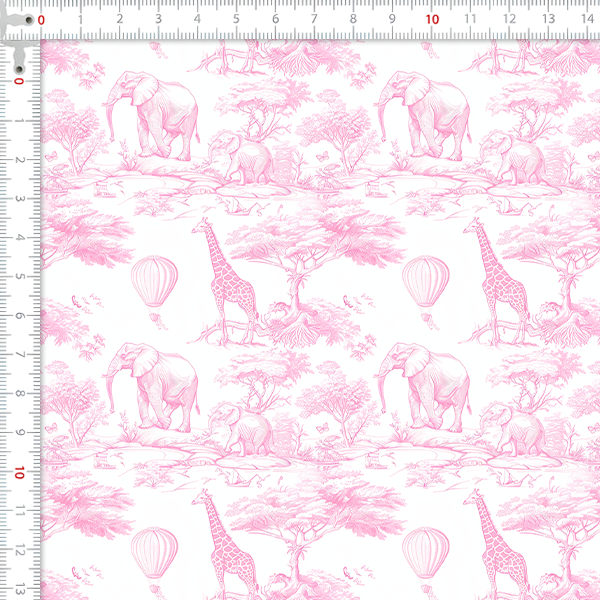The image size is (600, 600).
Task: Click the number 12 on the horizontal ruler
Action: (509, 19)
